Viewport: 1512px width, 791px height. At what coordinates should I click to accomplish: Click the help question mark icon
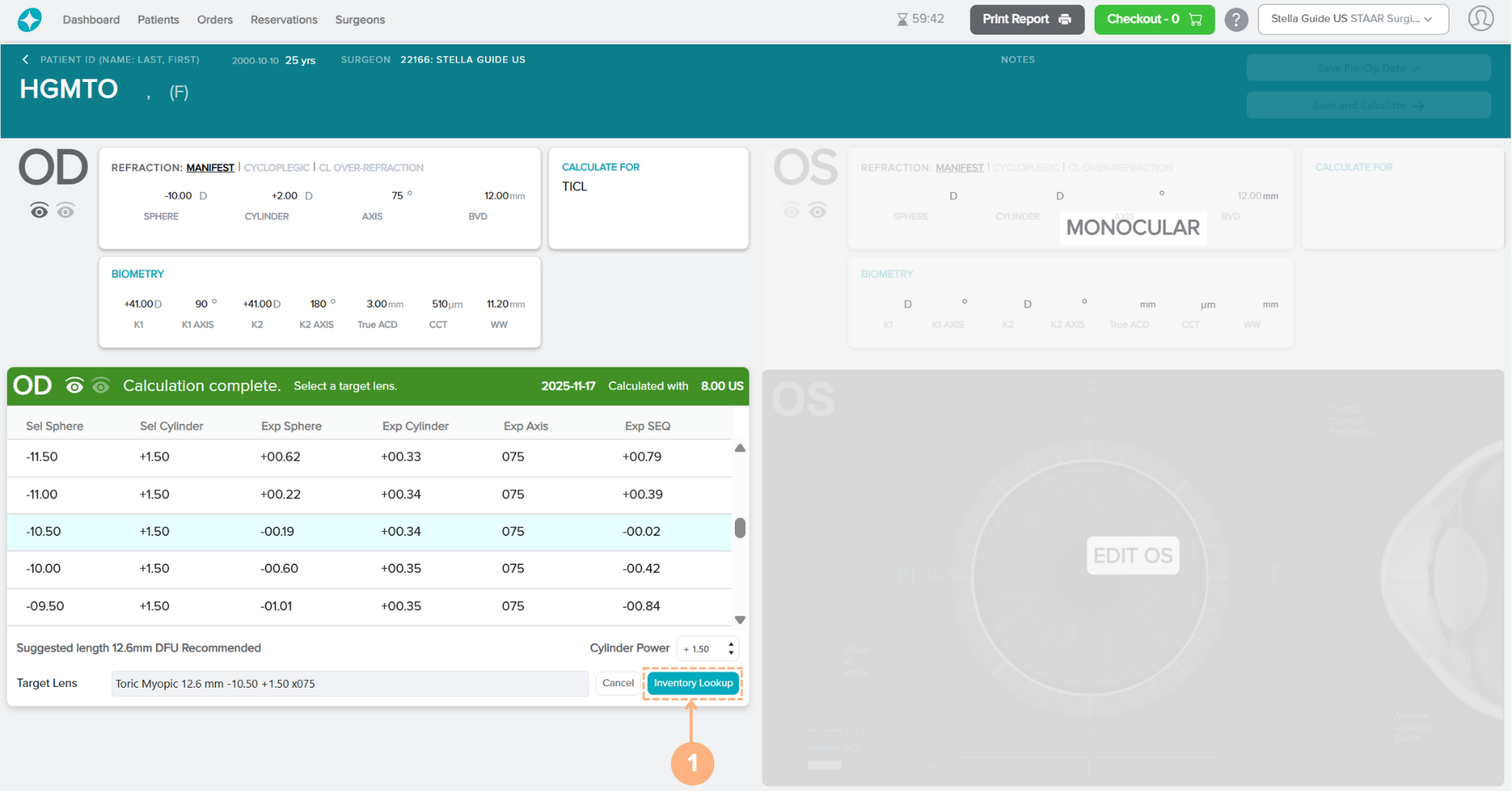[x=1236, y=20]
